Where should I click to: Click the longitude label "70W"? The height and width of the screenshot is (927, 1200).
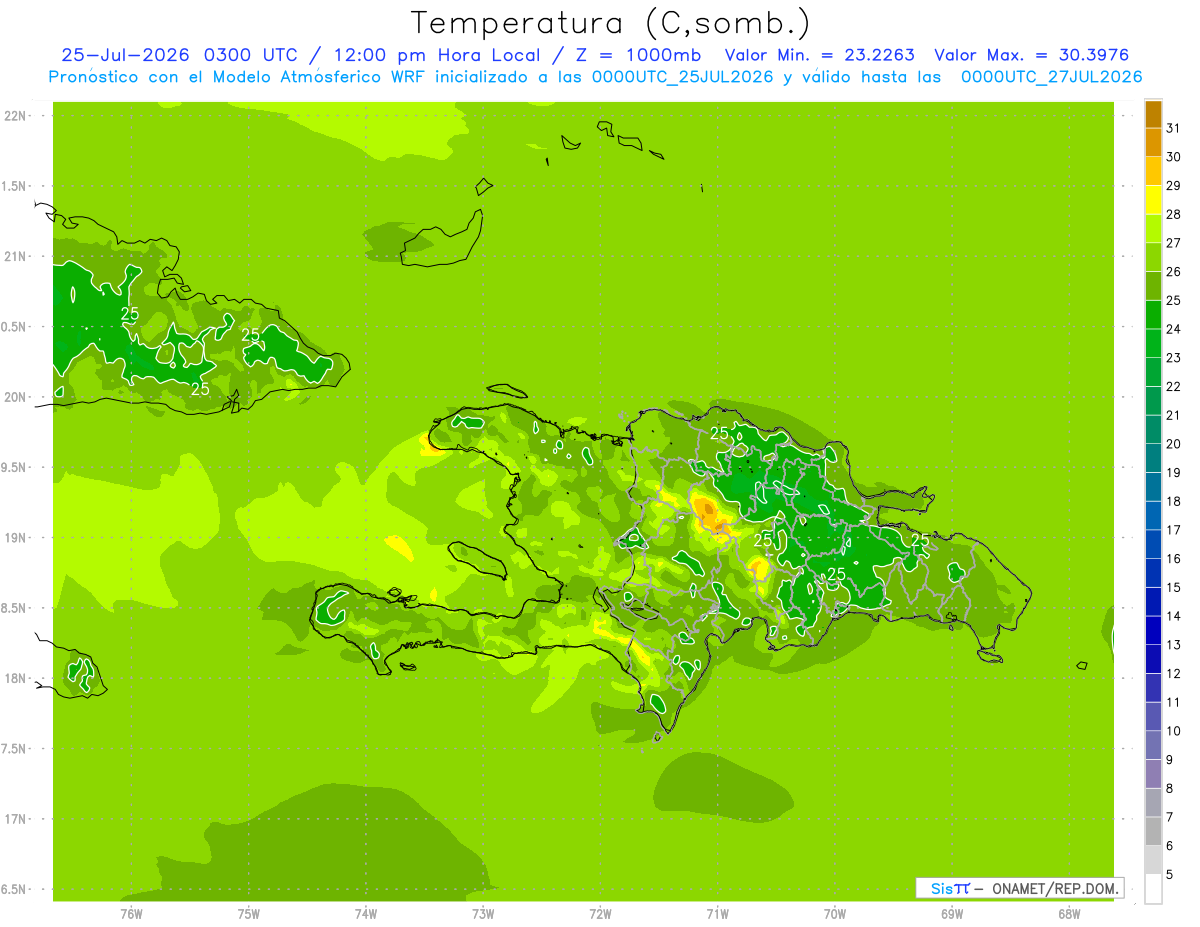835,913
